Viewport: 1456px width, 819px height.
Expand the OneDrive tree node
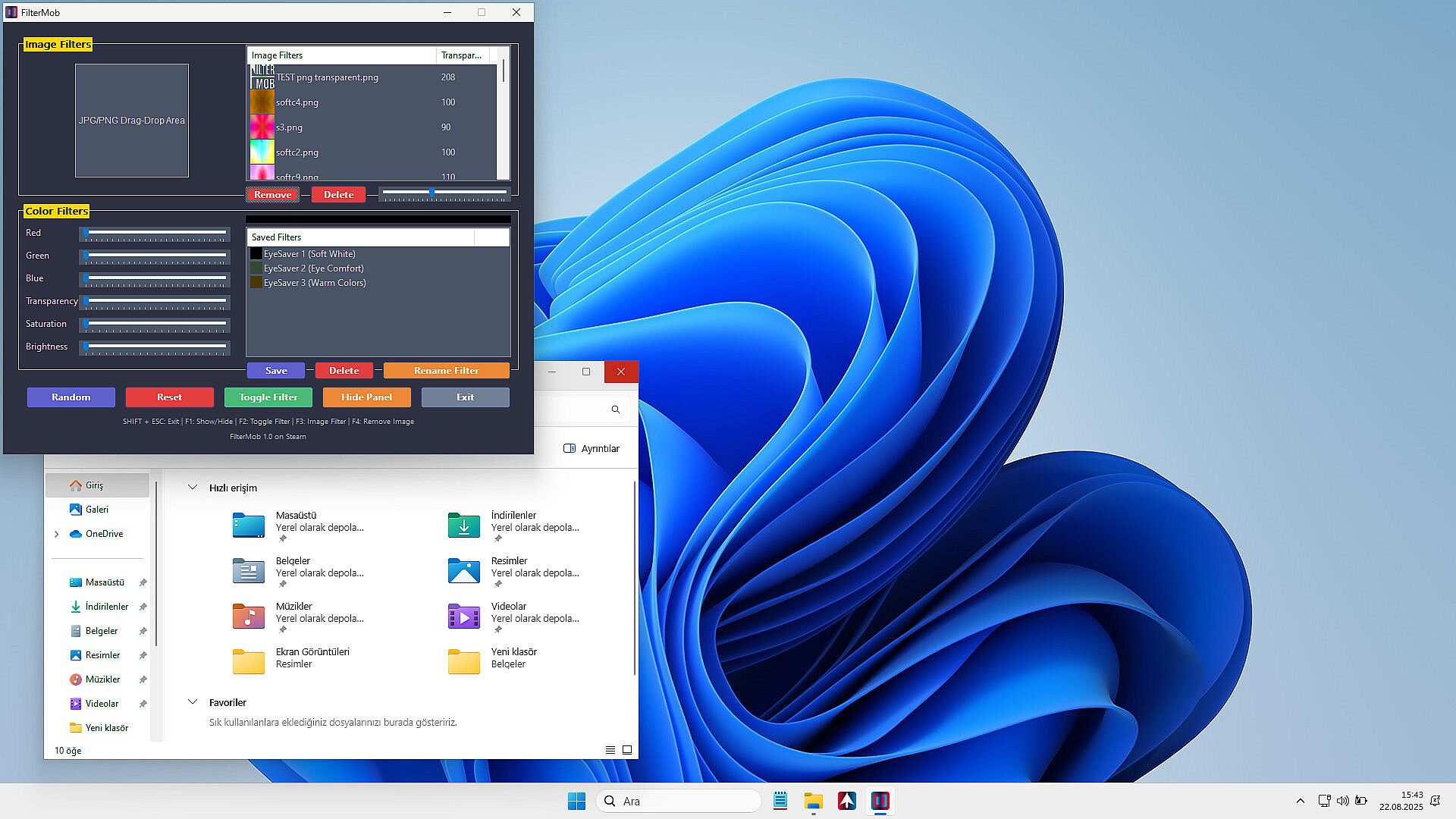(x=56, y=534)
